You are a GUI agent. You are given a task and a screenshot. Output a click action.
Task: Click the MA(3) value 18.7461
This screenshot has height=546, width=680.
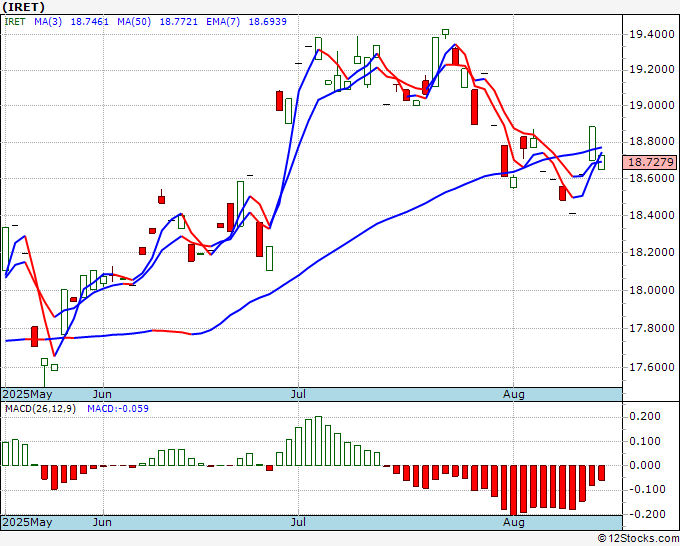click(x=89, y=22)
